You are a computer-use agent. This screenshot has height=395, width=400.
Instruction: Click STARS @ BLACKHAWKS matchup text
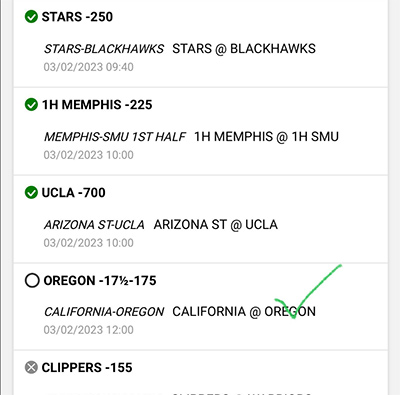tap(244, 49)
